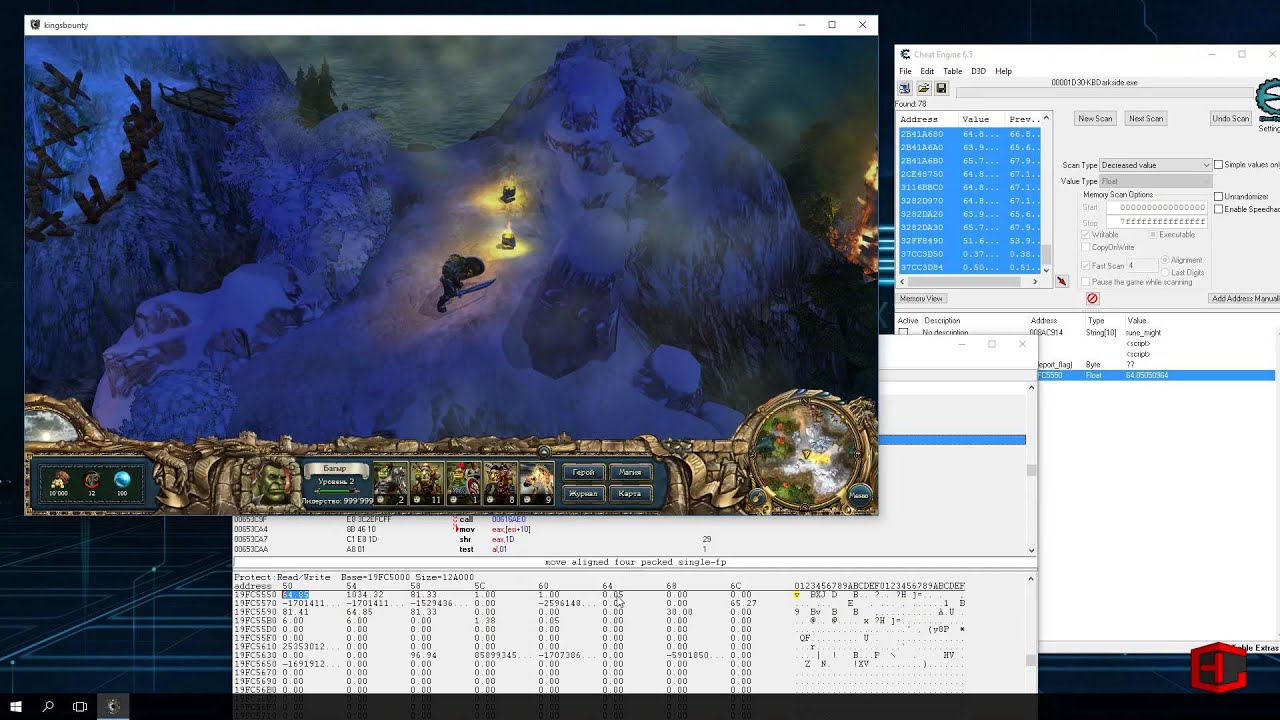Open the Table menu

952,71
